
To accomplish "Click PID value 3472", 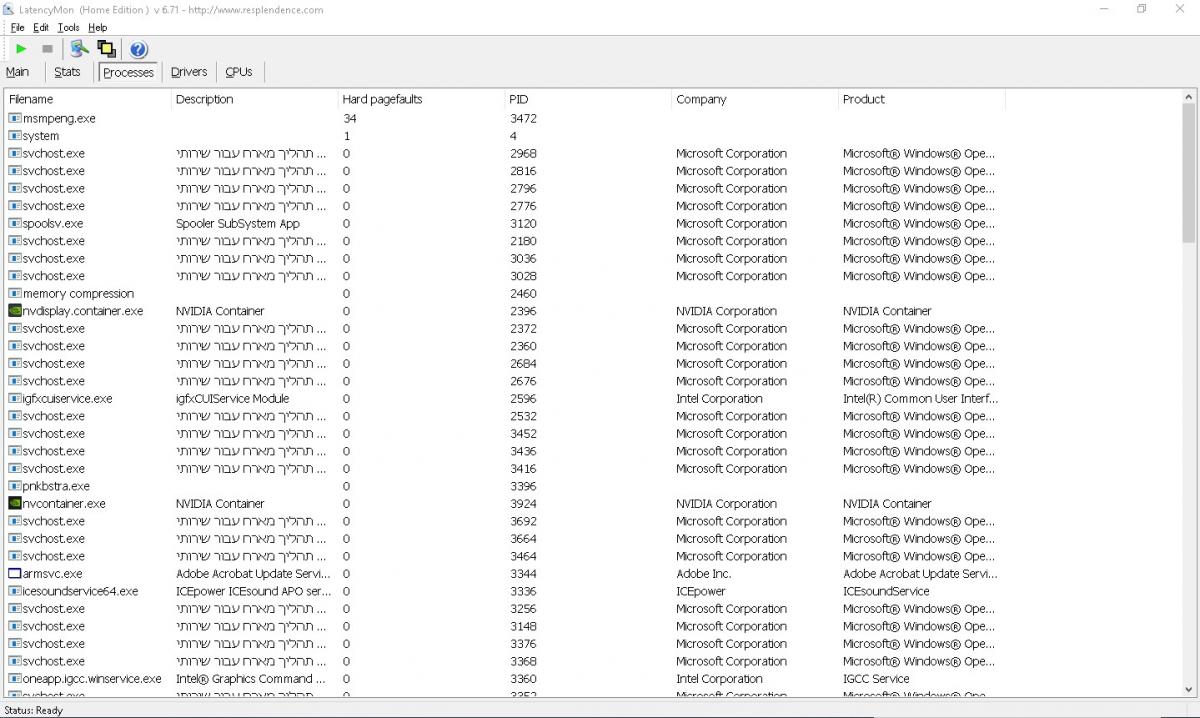I will (523, 118).
